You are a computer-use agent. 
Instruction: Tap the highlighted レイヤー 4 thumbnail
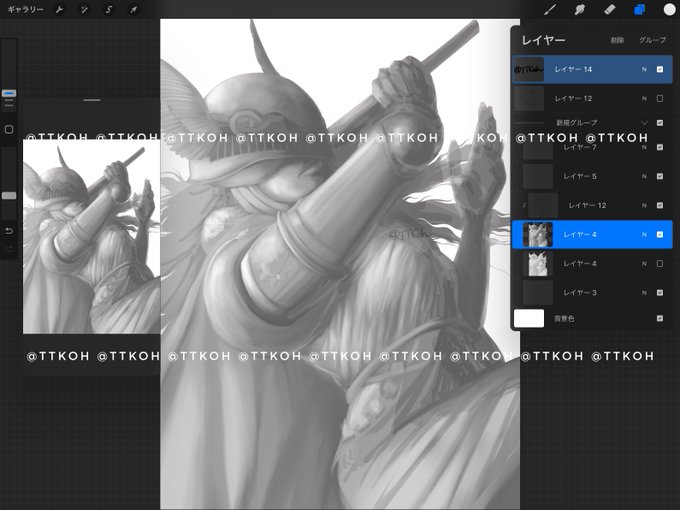click(x=538, y=235)
